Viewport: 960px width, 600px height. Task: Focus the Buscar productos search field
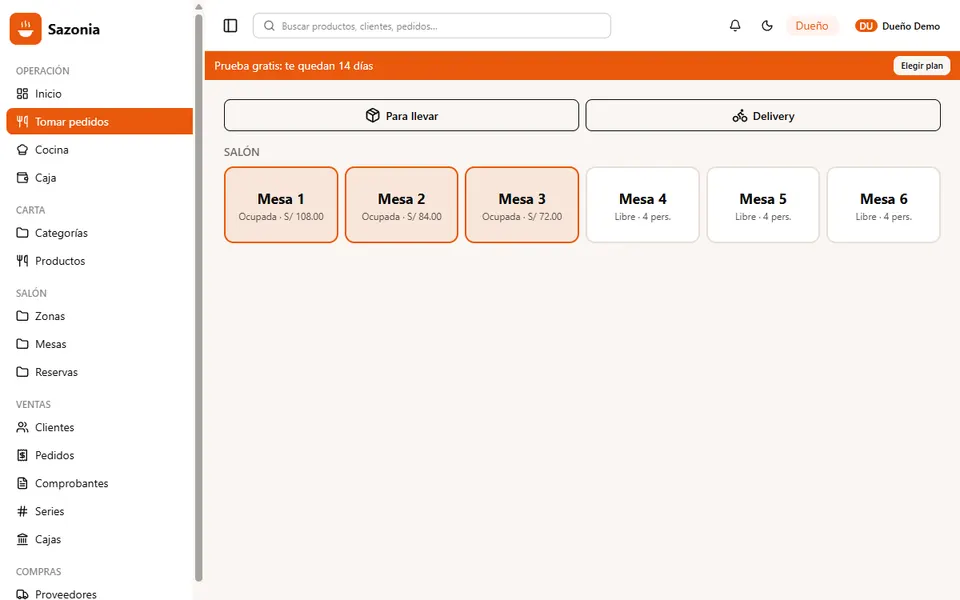click(x=432, y=26)
